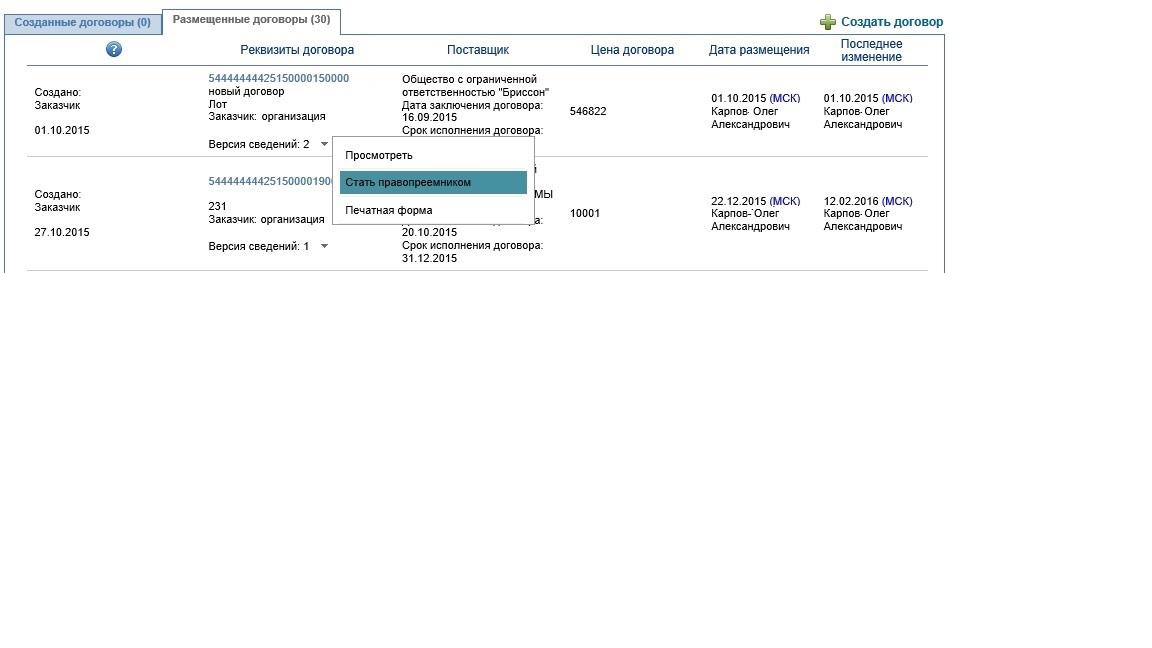Click the (МСК) link next to 12.02.2016
Screen dimensions: 1152x648
coord(897,201)
